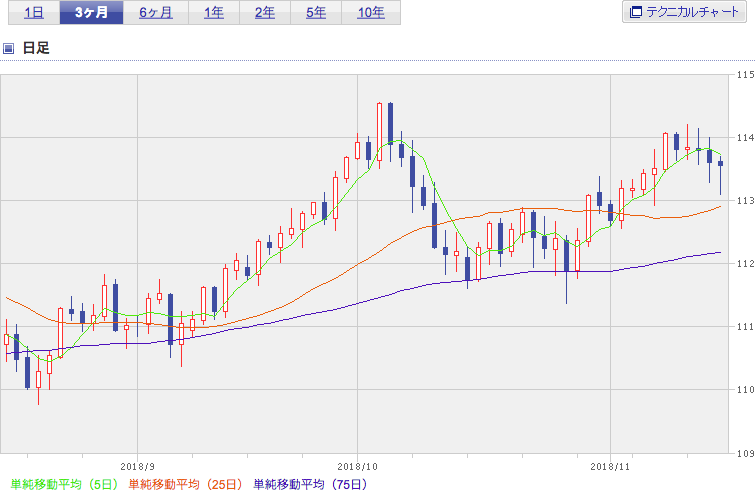This screenshot has width=755, height=493.
Task: Click the 112 price axis label
Action: [745, 264]
